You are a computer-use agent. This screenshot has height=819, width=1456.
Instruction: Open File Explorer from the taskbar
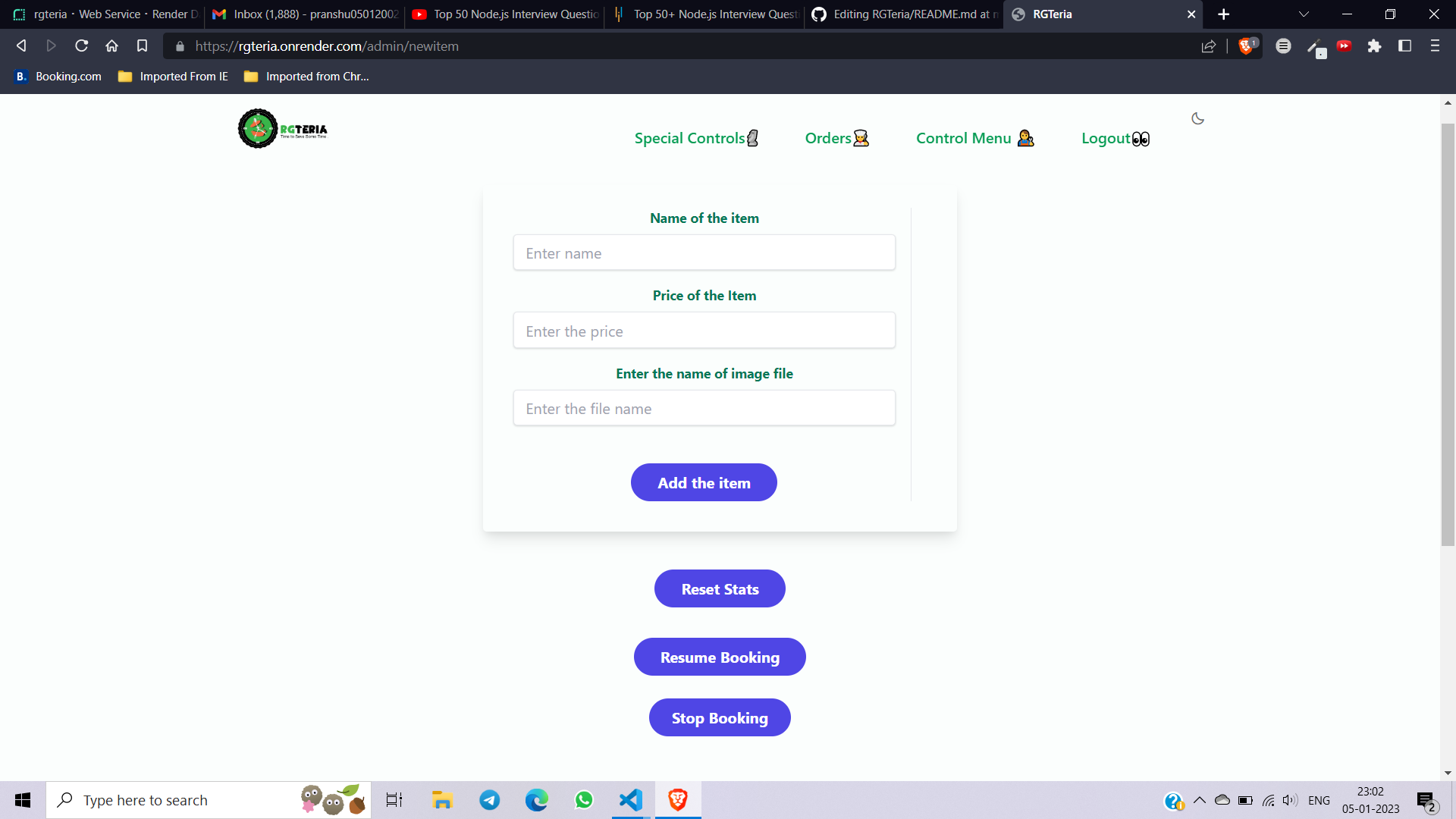[x=442, y=799]
